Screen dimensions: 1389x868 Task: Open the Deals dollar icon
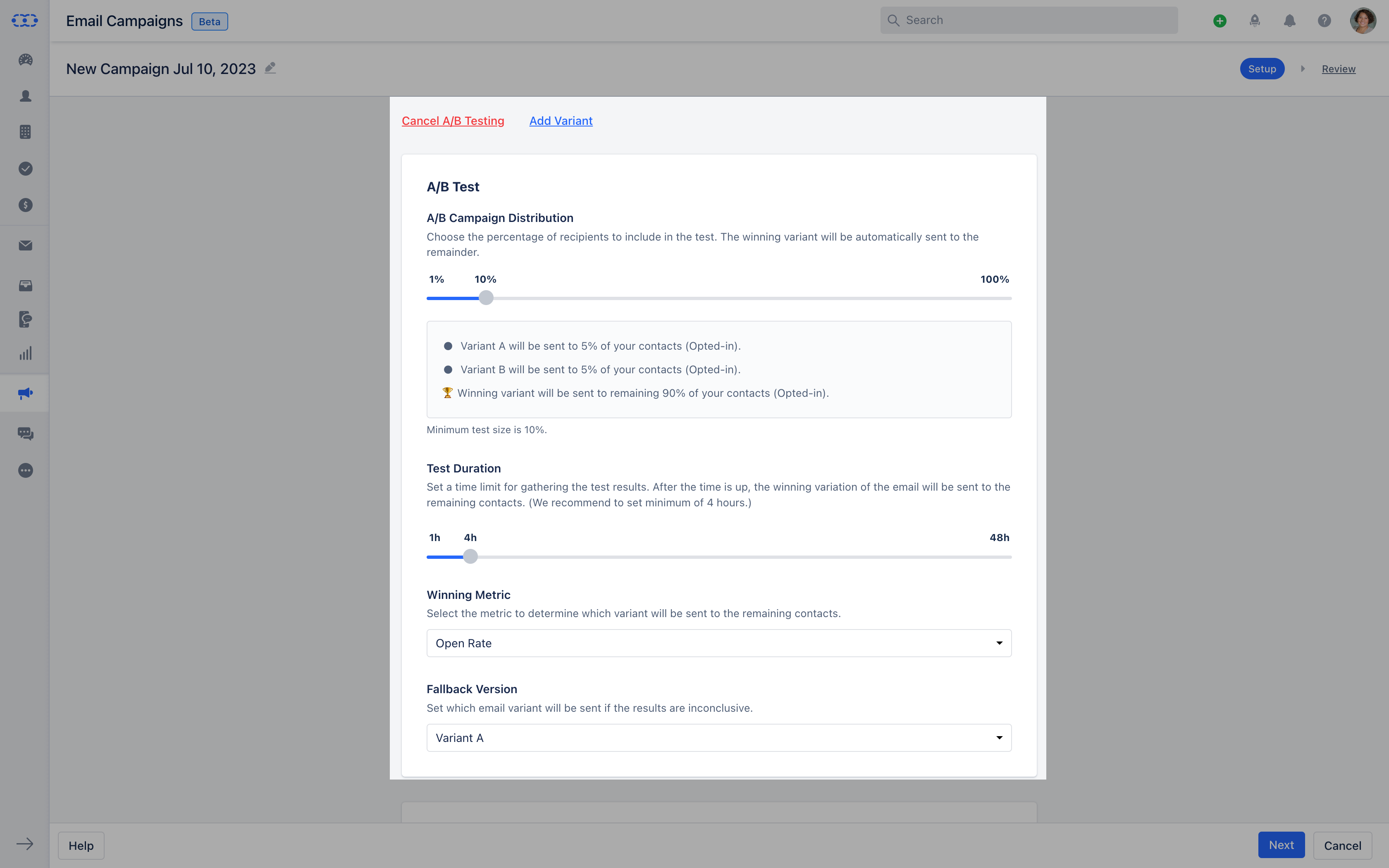[x=25, y=204]
